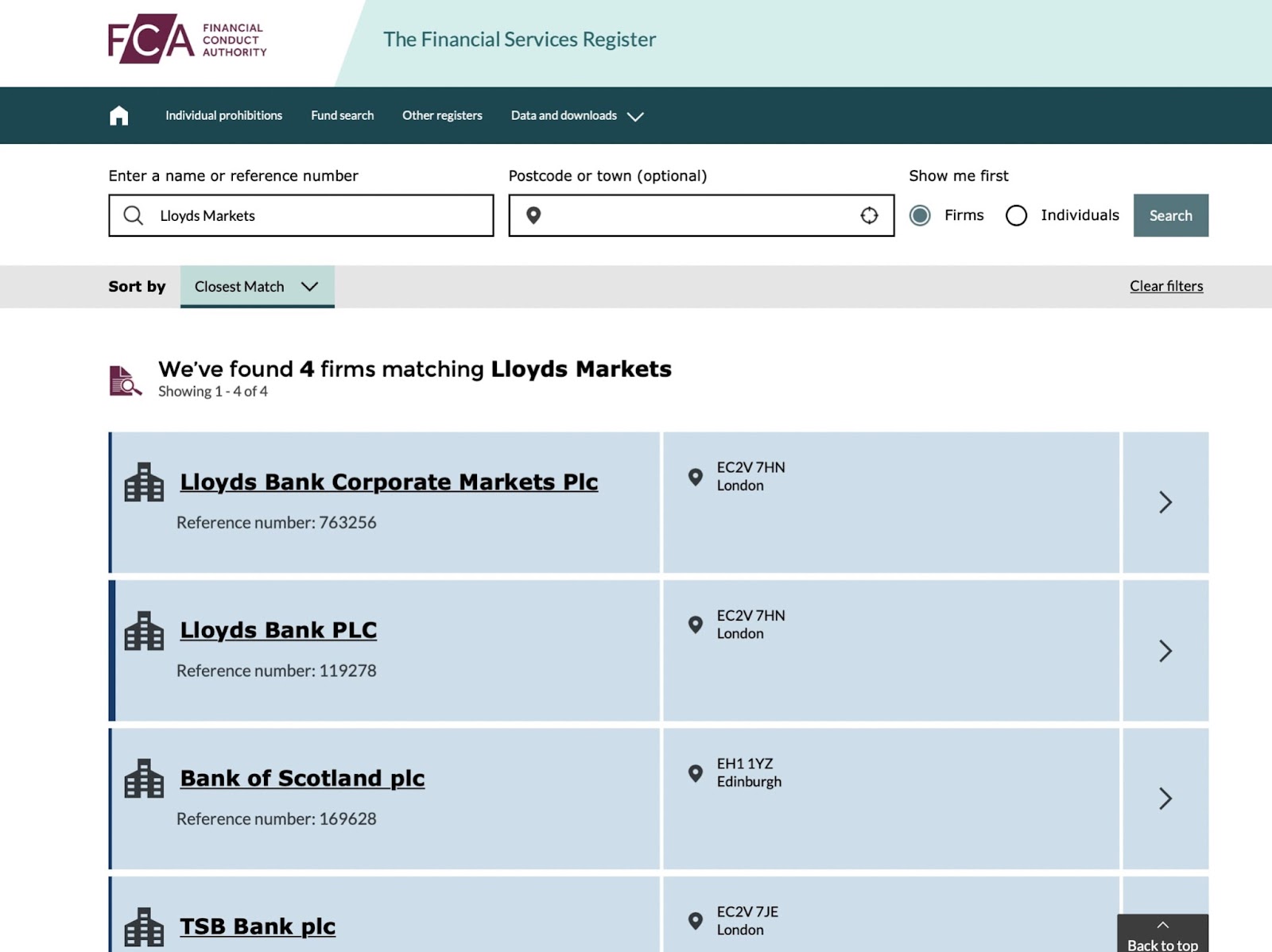The image size is (1272, 952).
Task: Click location pin in Lloyds Bank PLC row
Action: coord(696,625)
